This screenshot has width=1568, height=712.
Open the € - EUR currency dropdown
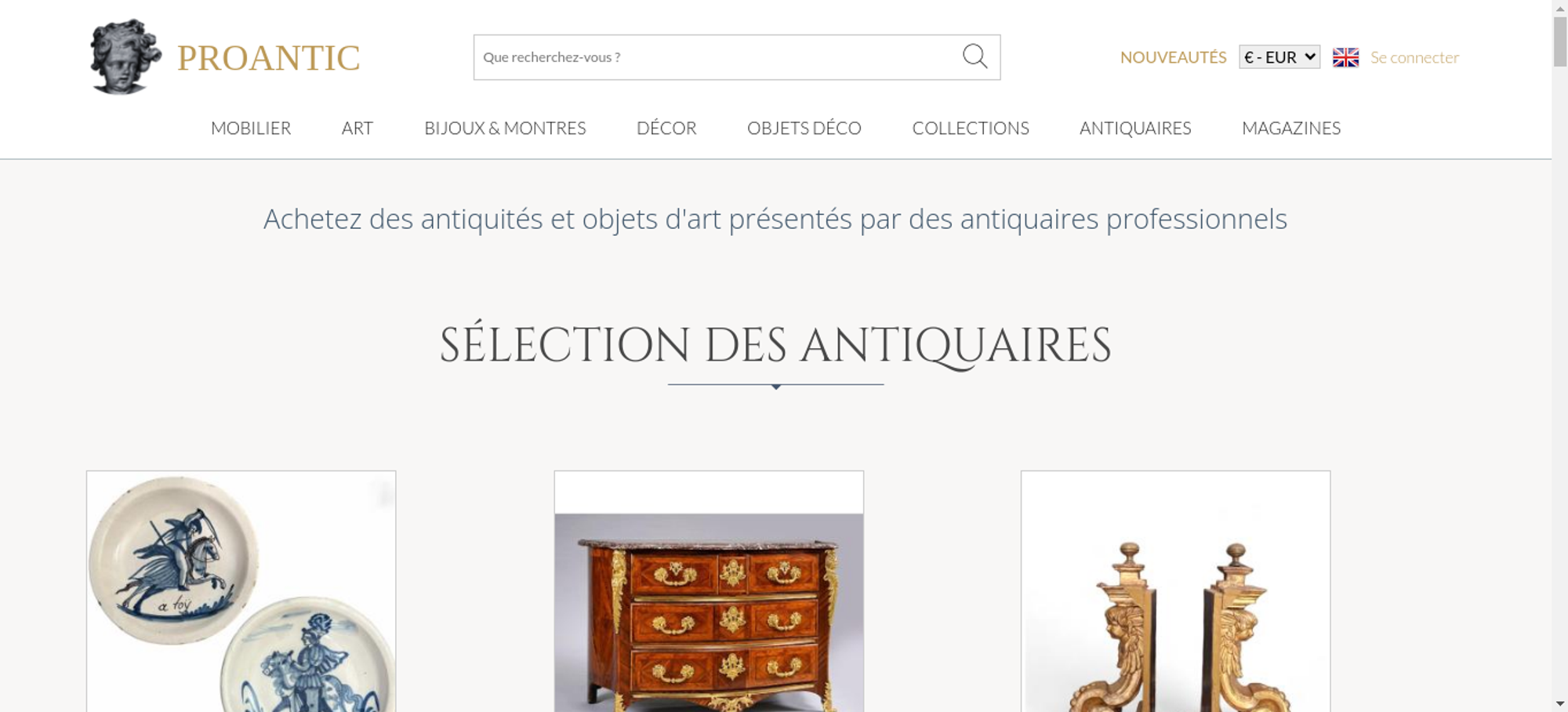(1279, 57)
